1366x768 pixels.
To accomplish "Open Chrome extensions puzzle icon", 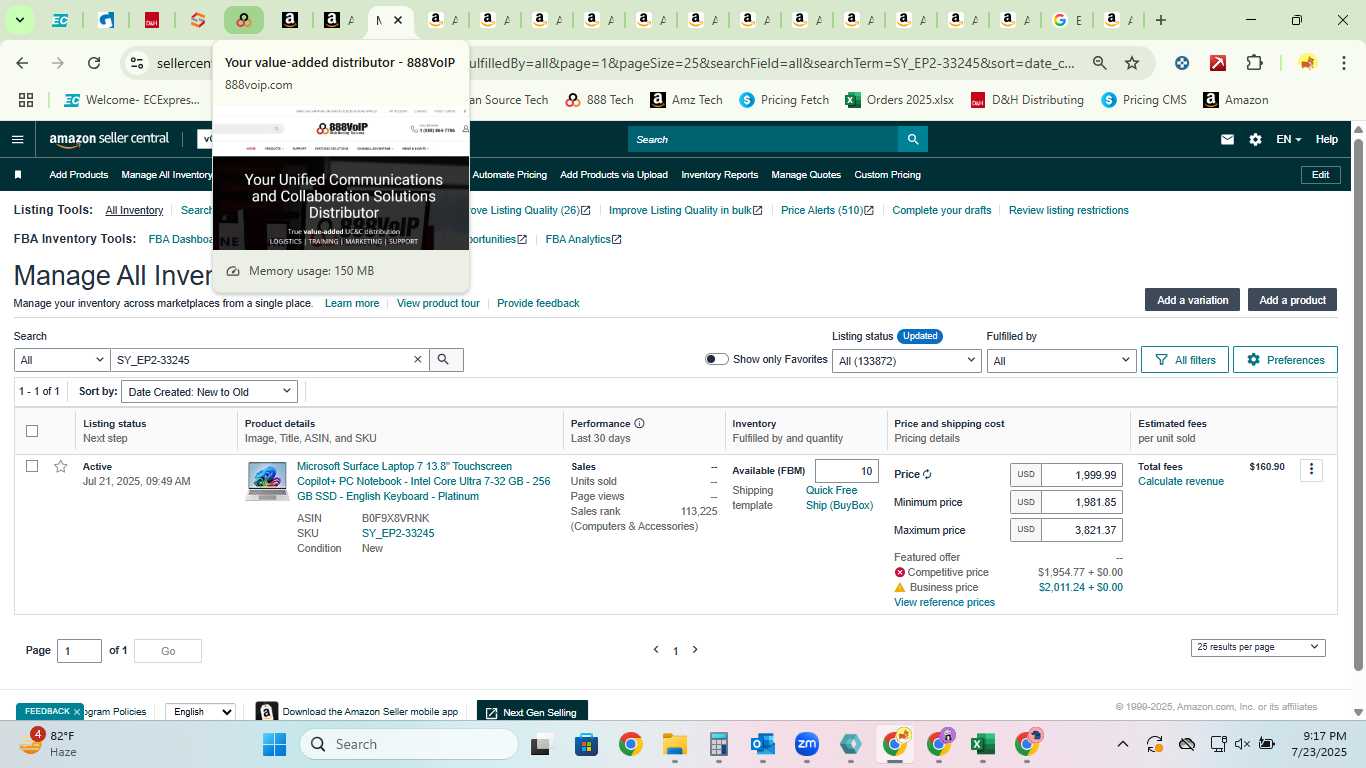I will [1254, 63].
